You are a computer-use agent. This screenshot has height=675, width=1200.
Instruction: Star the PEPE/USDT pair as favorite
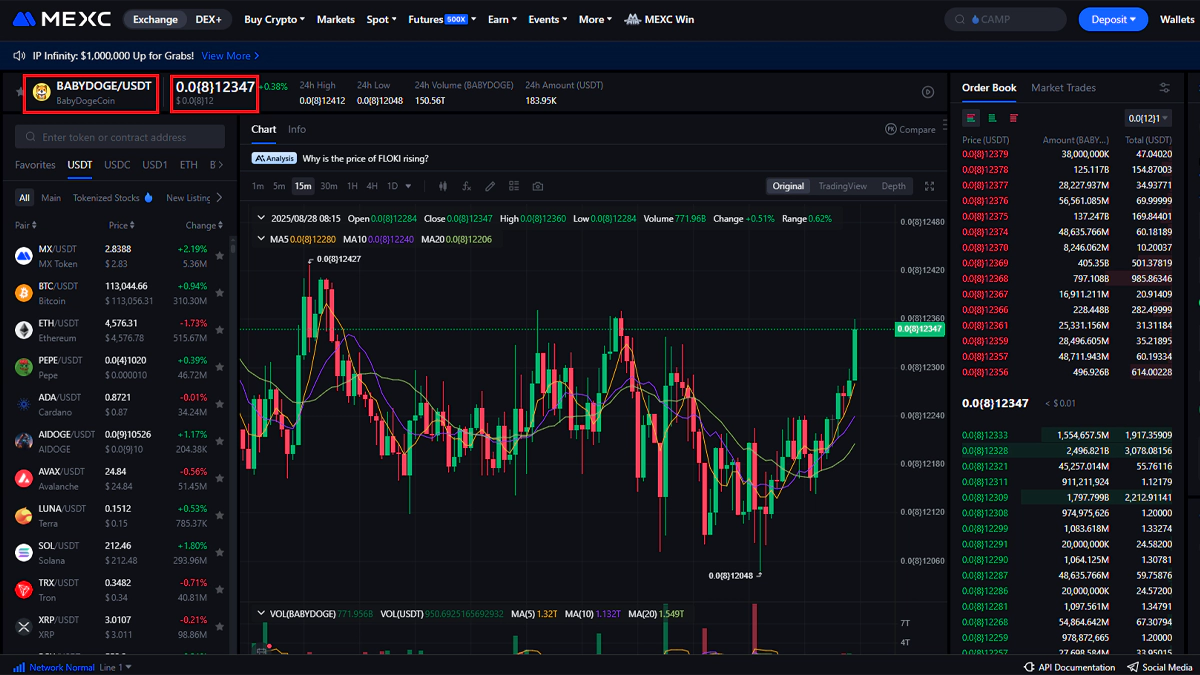[219, 367]
